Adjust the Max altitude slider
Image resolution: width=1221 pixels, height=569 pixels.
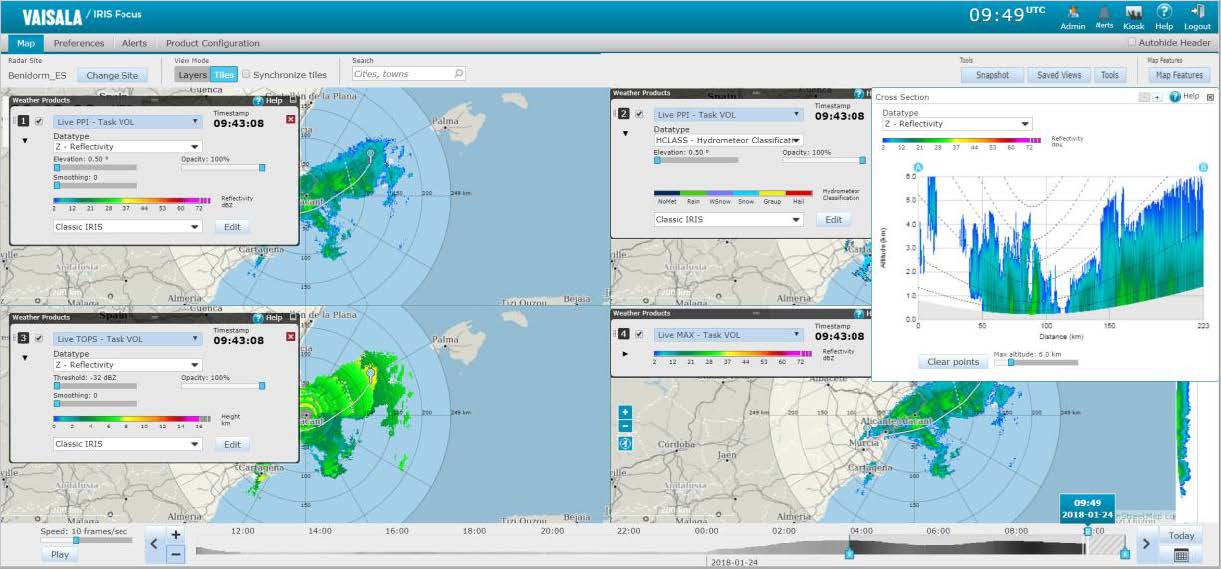click(1011, 363)
